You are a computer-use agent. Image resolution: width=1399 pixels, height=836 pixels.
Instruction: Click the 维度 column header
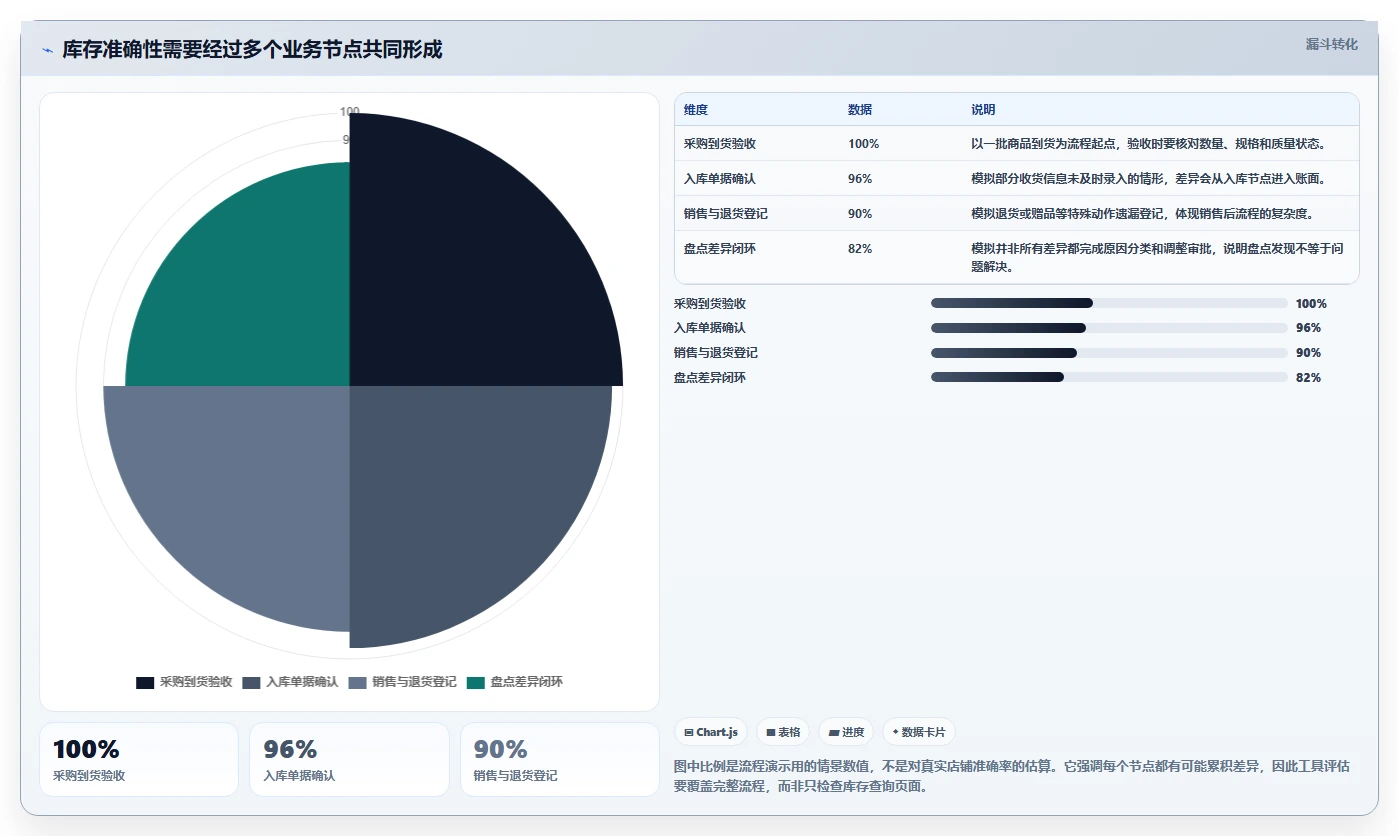(x=696, y=110)
